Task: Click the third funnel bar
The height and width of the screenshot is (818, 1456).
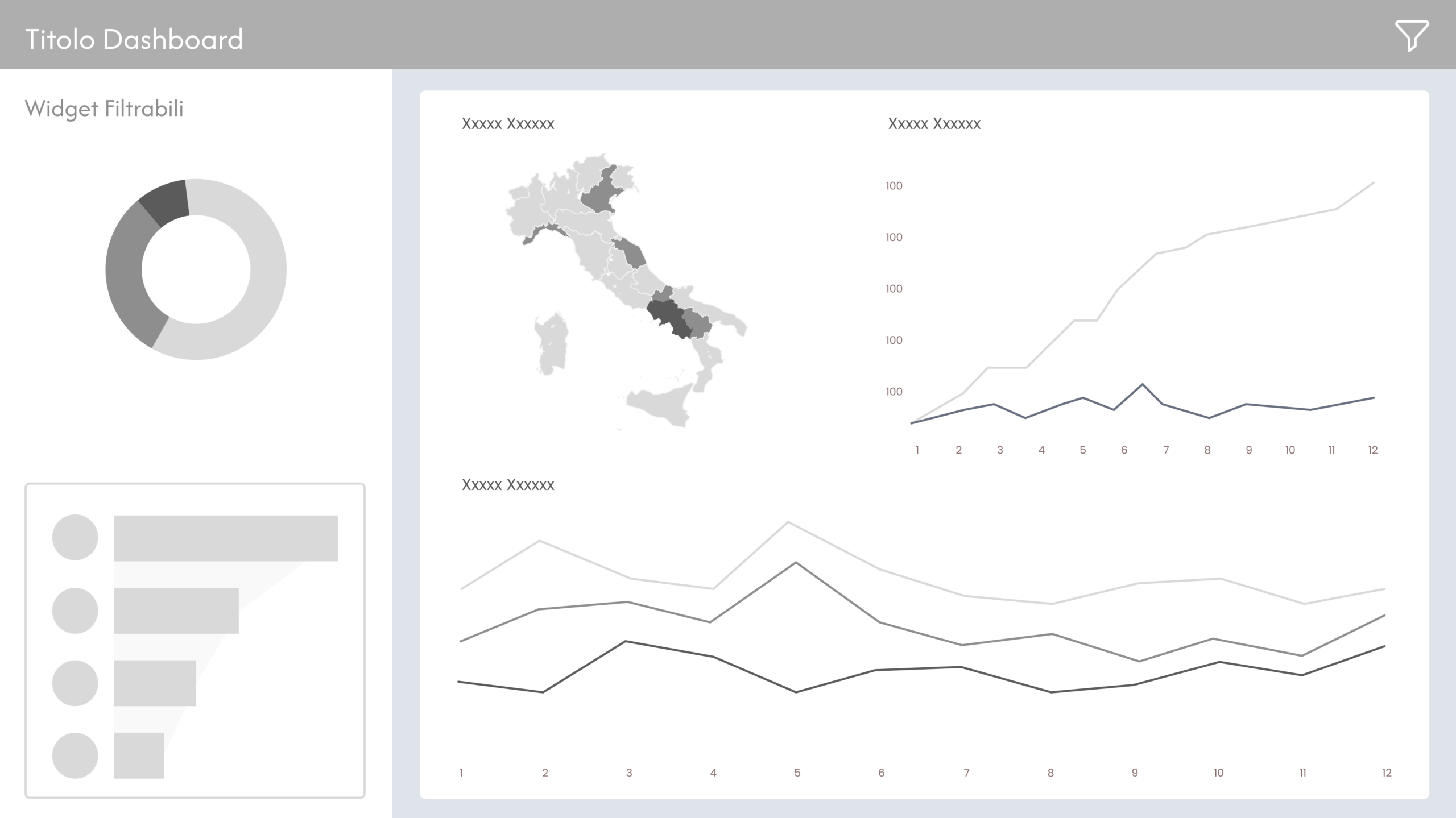Action: (x=155, y=683)
